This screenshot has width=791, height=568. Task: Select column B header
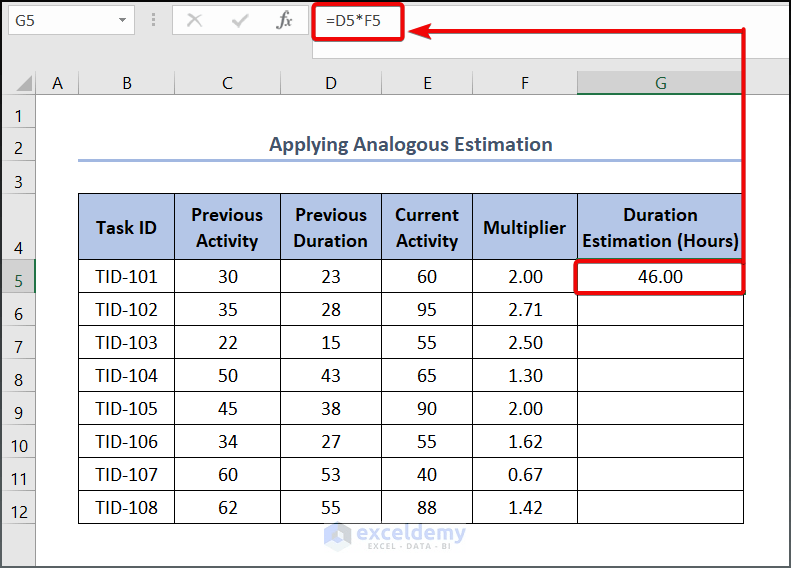coord(127,83)
